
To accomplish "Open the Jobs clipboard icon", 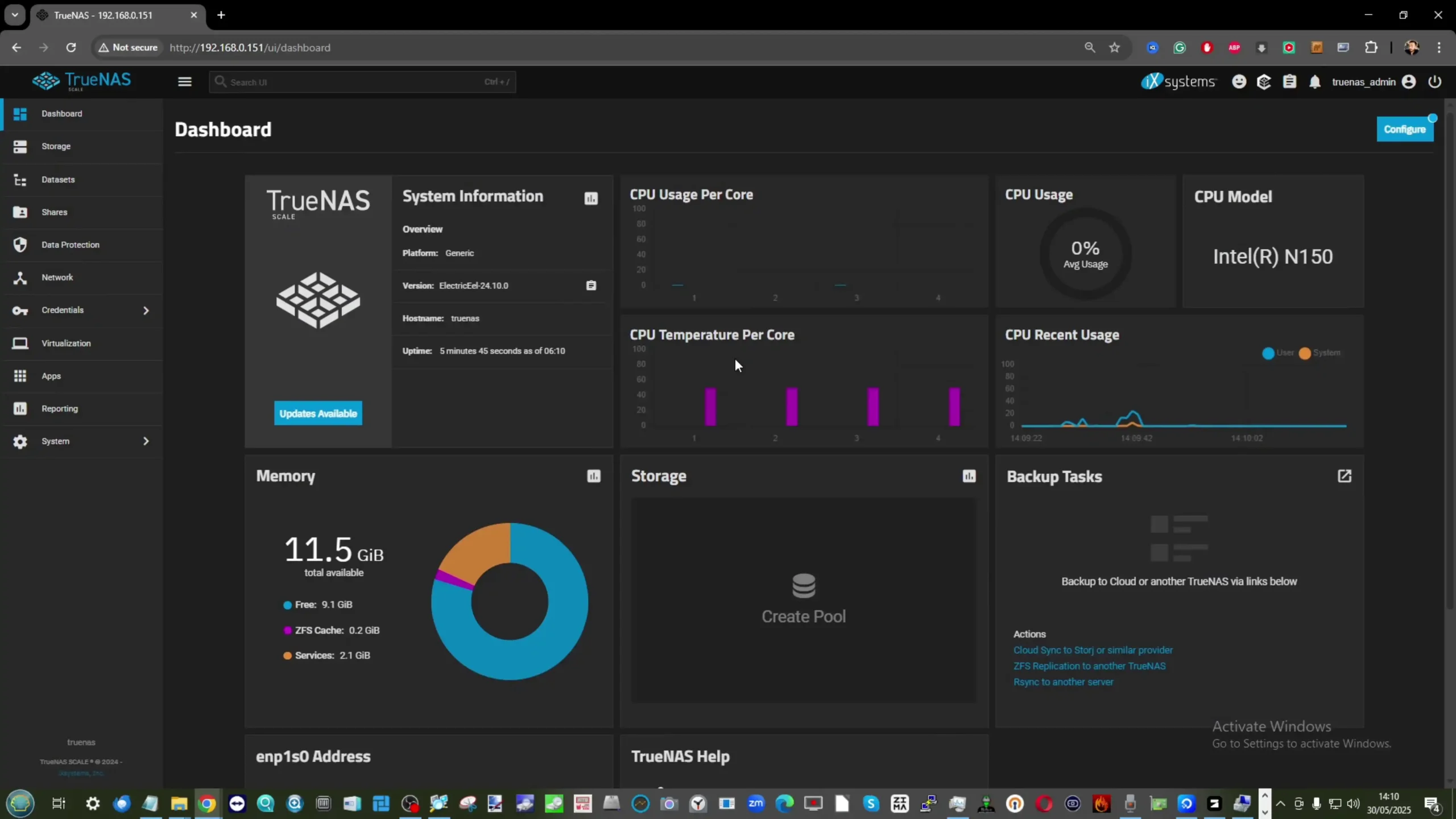I will (1289, 82).
